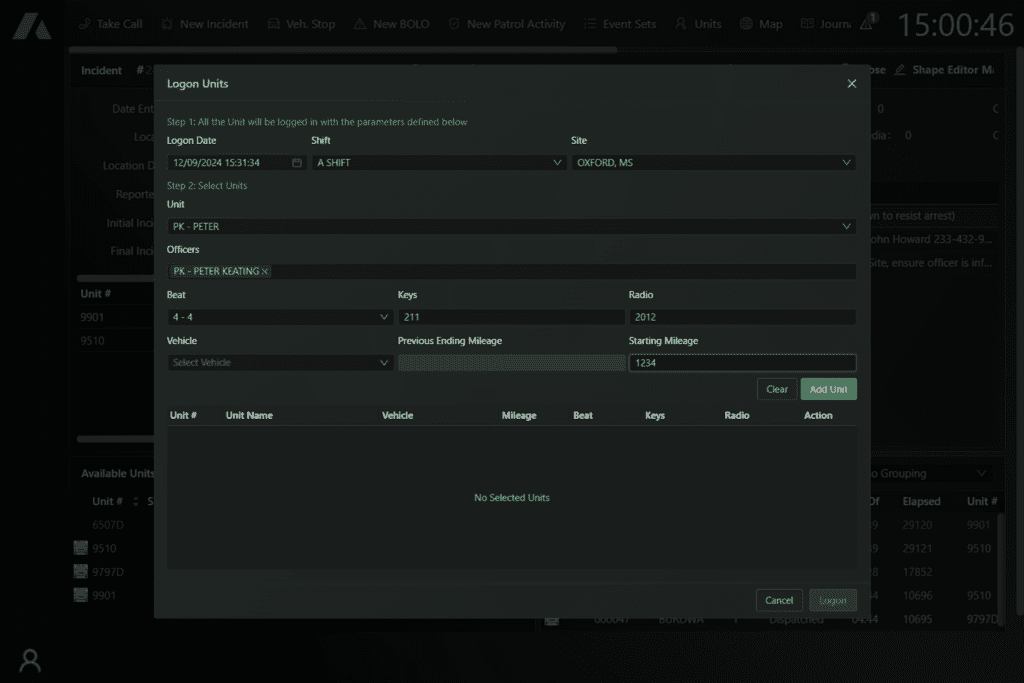The image size is (1024, 683).
Task: Click the unit status icon beside 9901
Action: [81, 595]
